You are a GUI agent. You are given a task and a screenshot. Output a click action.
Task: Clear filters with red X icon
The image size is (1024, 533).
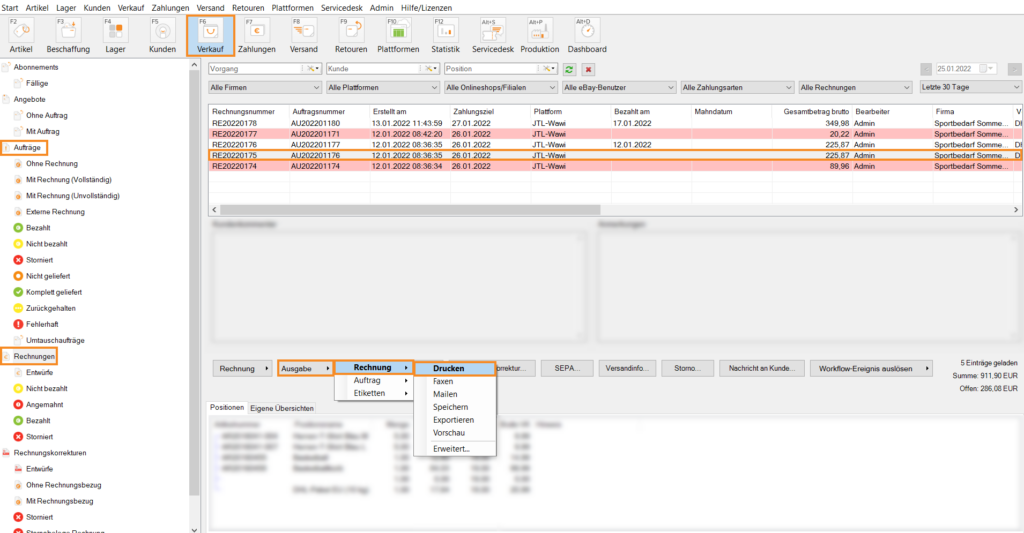(x=589, y=68)
